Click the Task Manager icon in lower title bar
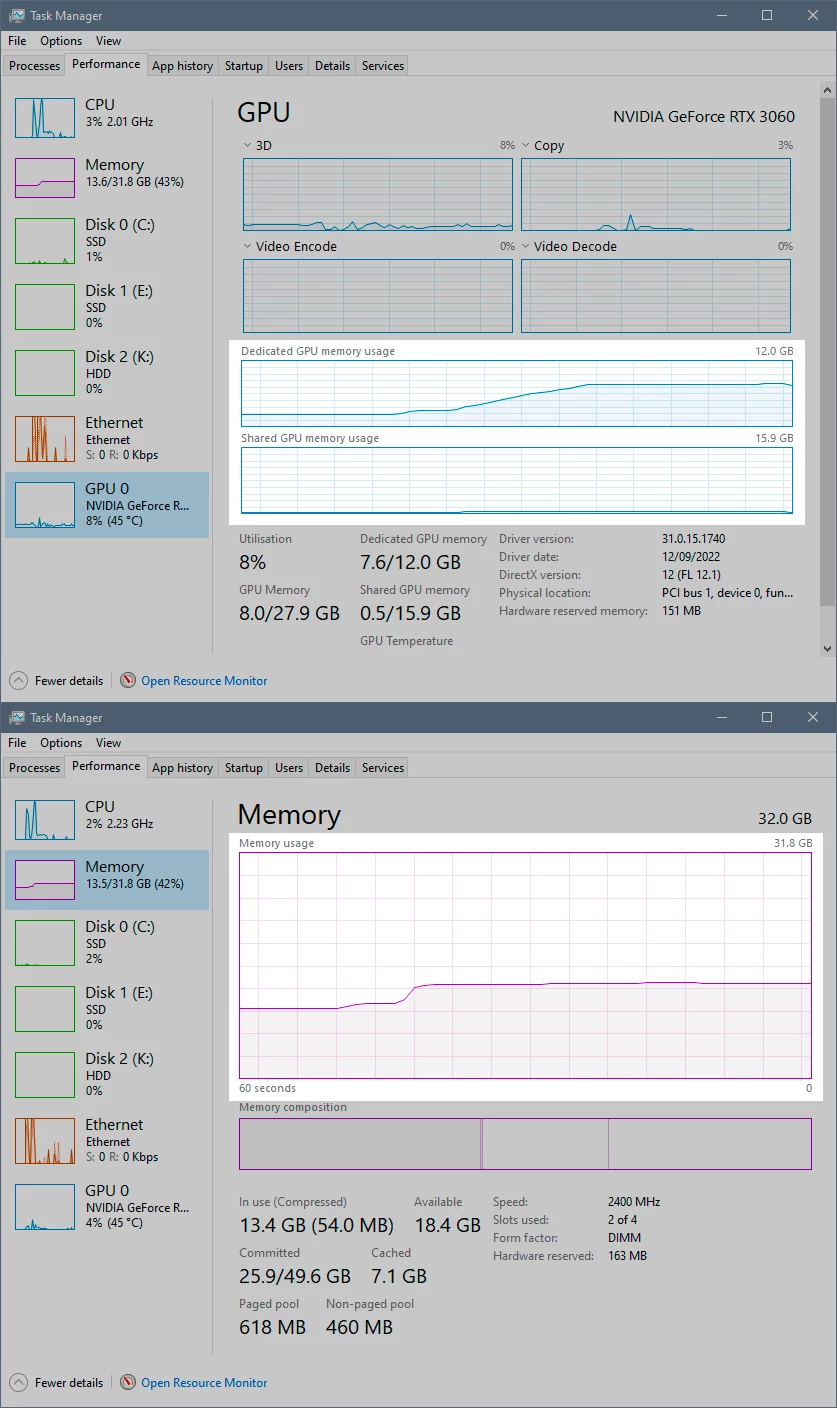The width and height of the screenshot is (837, 1408). (17, 718)
